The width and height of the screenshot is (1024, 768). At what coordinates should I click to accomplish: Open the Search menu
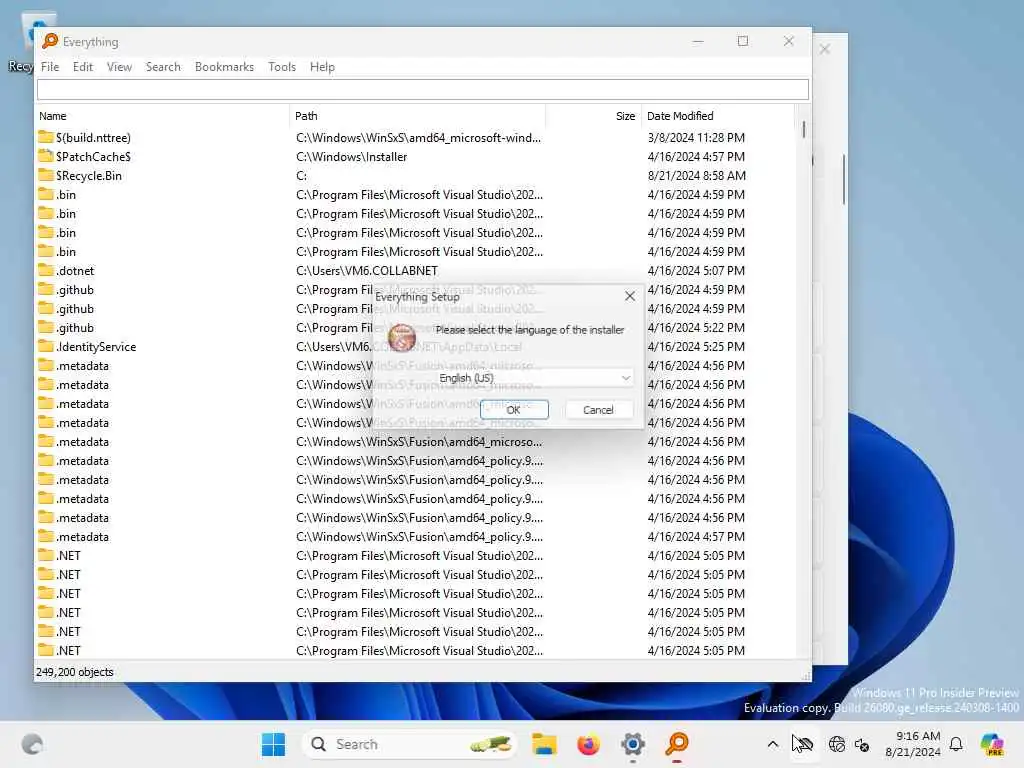[163, 67]
